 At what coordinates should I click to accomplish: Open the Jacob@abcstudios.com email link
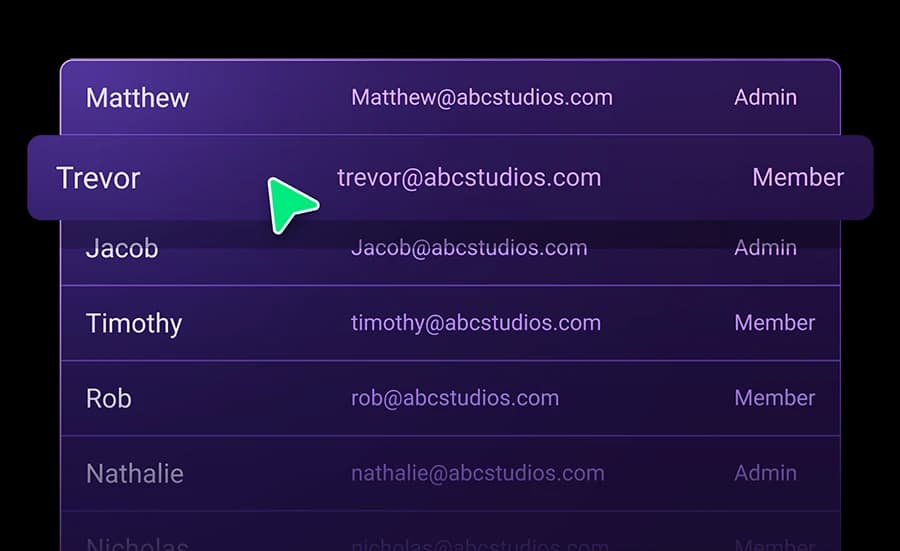(x=469, y=248)
